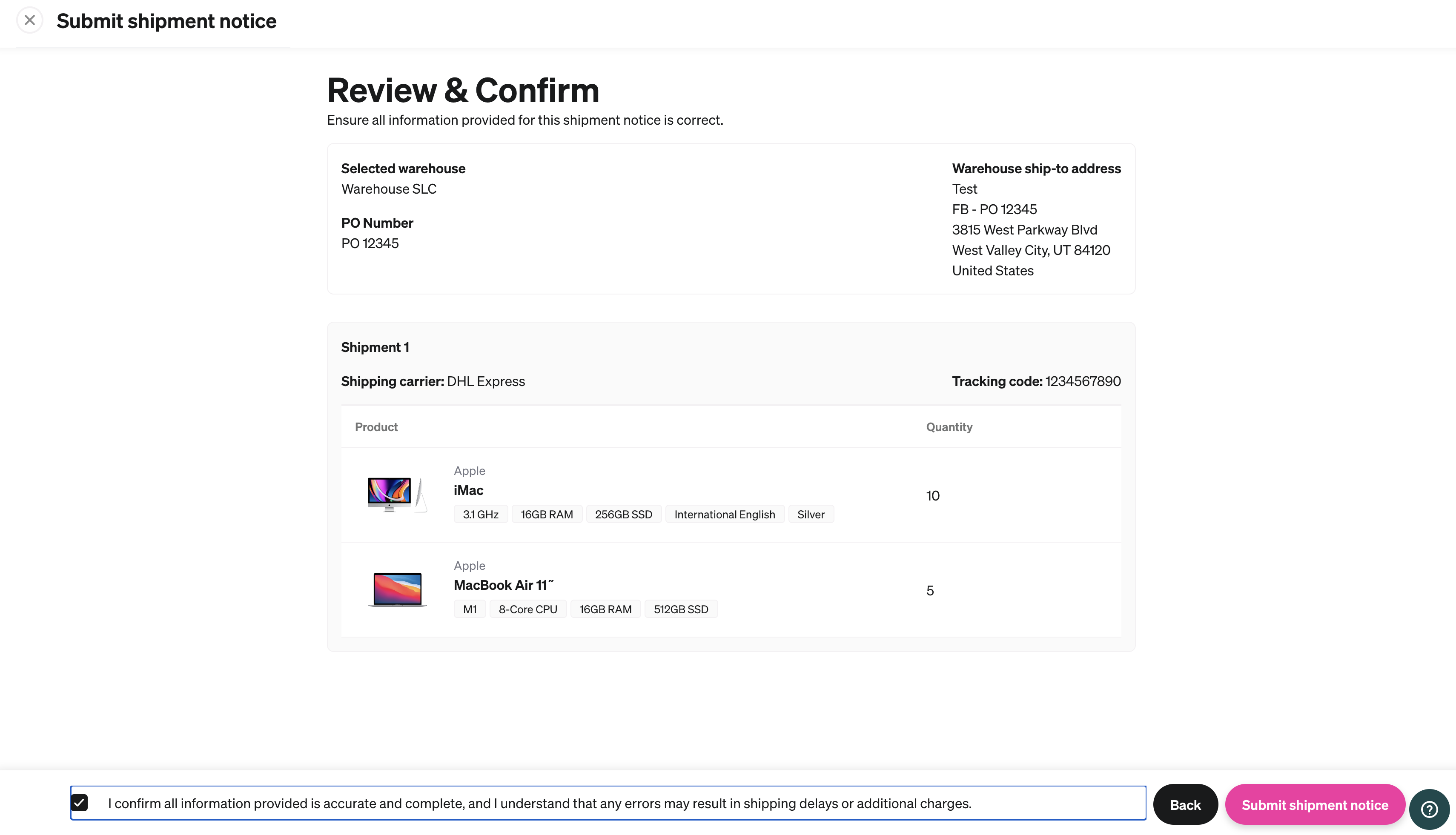Viewport: 1456px width, 835px height.
Task: Click the United States country line
Action: [x=992, y=271]
